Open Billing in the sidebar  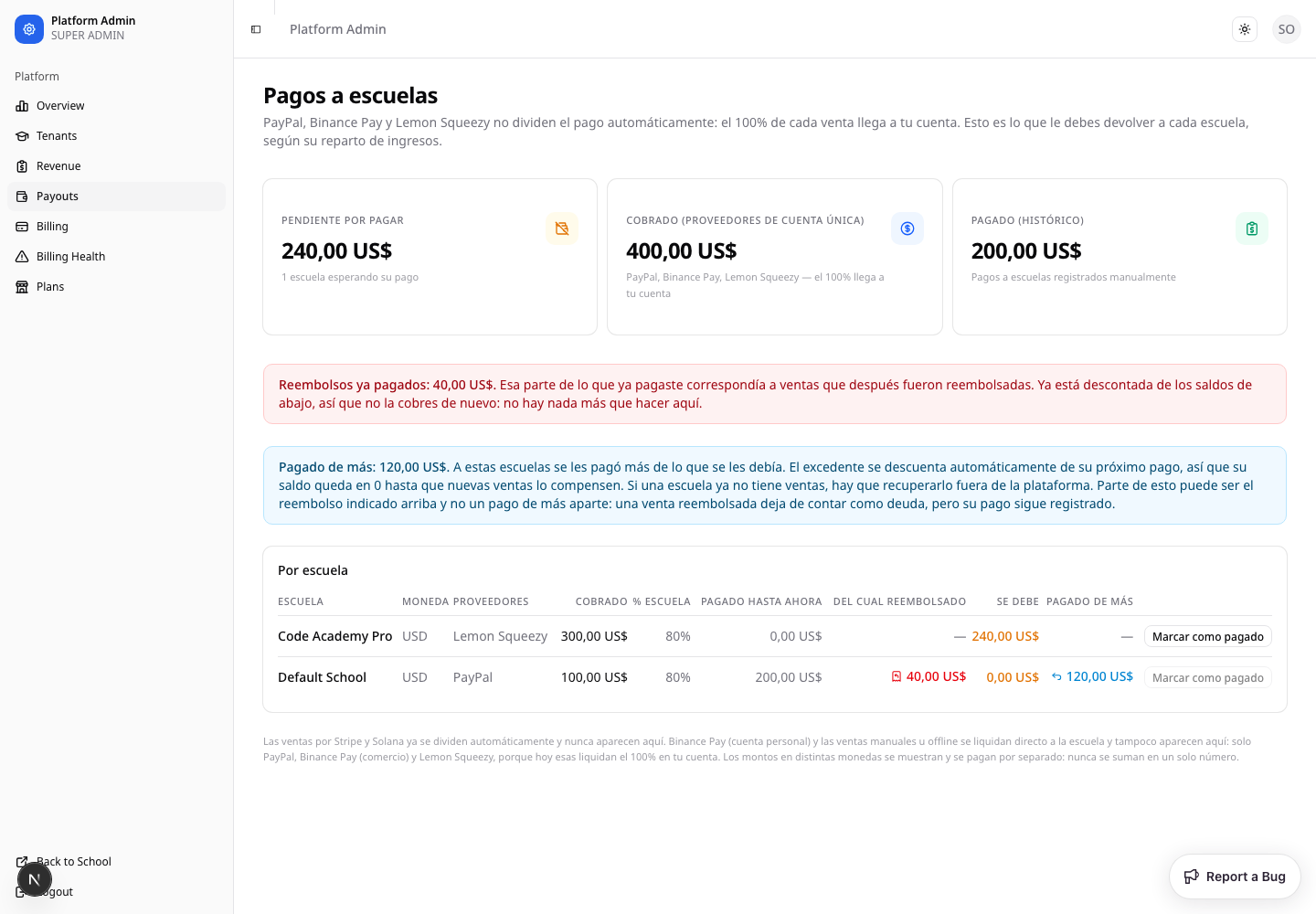[116, 227]
